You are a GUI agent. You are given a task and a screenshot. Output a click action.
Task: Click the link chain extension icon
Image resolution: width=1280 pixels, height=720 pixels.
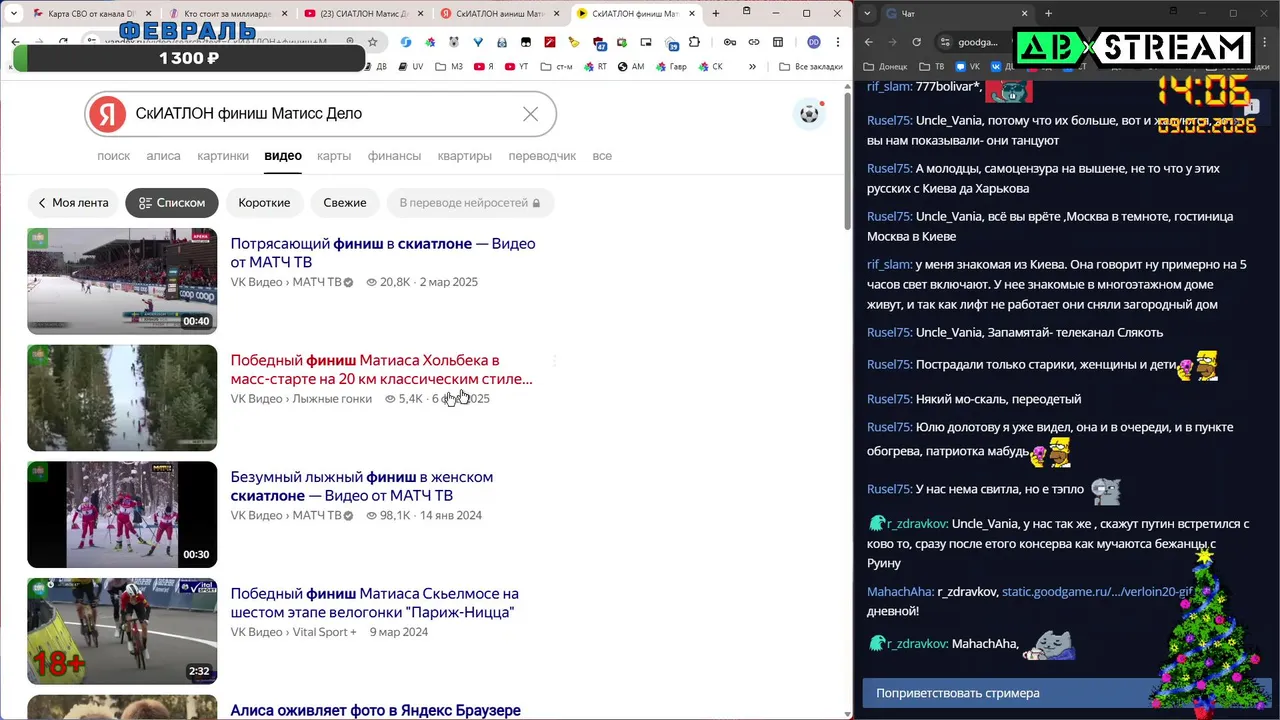coord(753,42)
